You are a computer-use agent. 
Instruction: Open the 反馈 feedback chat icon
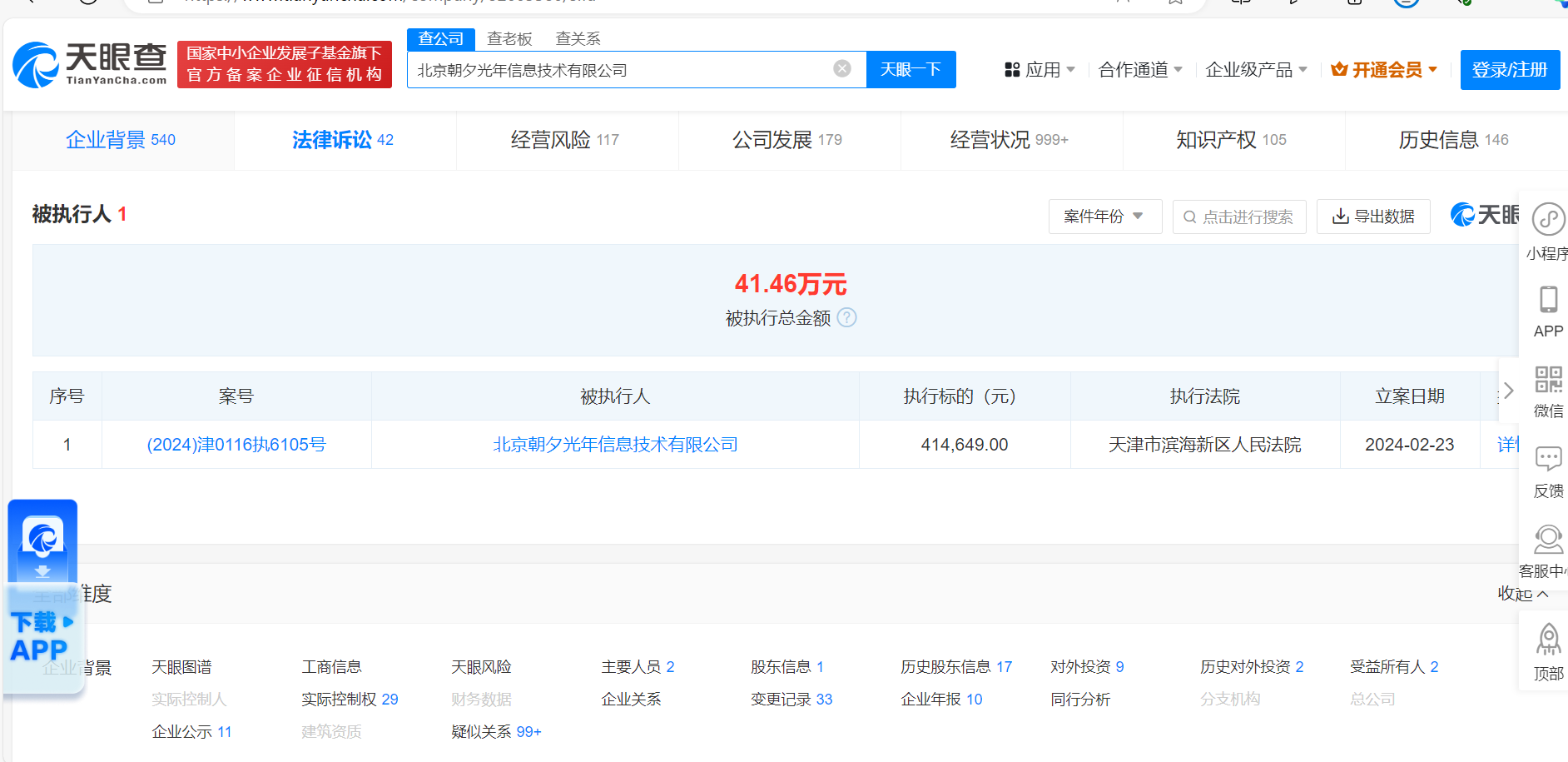[1548, 458]
